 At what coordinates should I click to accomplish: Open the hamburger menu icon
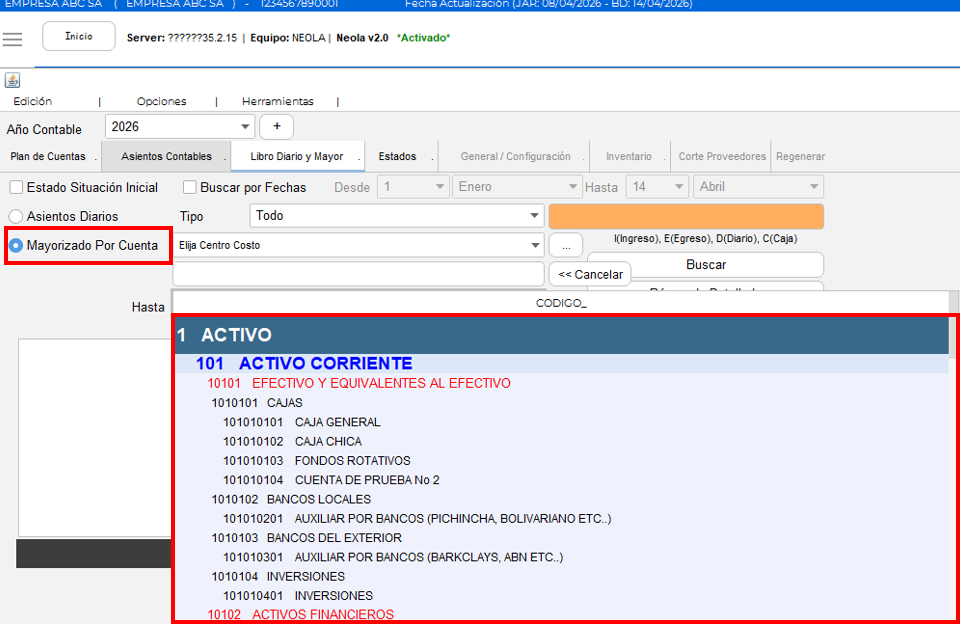(x=12, y=39)
